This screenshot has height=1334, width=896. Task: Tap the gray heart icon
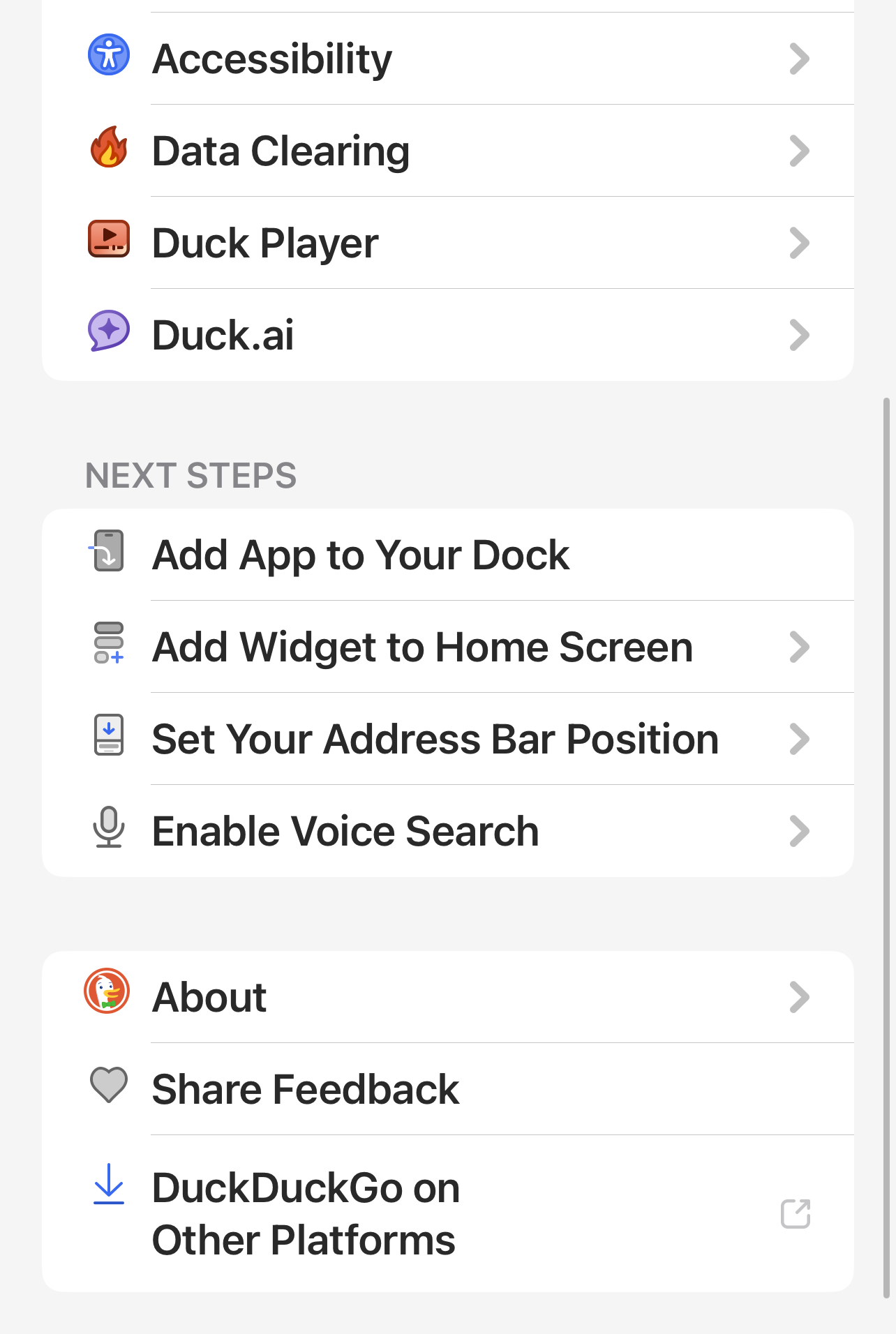pyautogui.click(x=109, y=1085)
